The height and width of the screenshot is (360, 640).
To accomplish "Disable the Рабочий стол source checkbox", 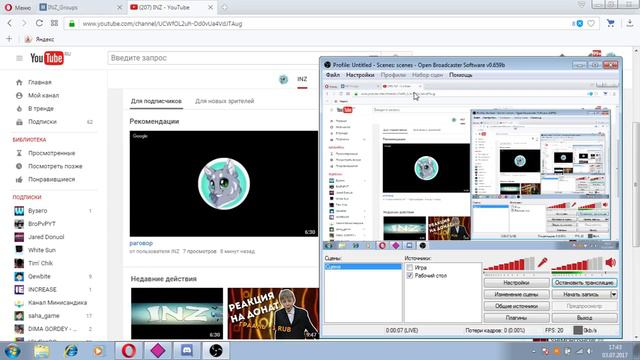I will coord(410,276).
